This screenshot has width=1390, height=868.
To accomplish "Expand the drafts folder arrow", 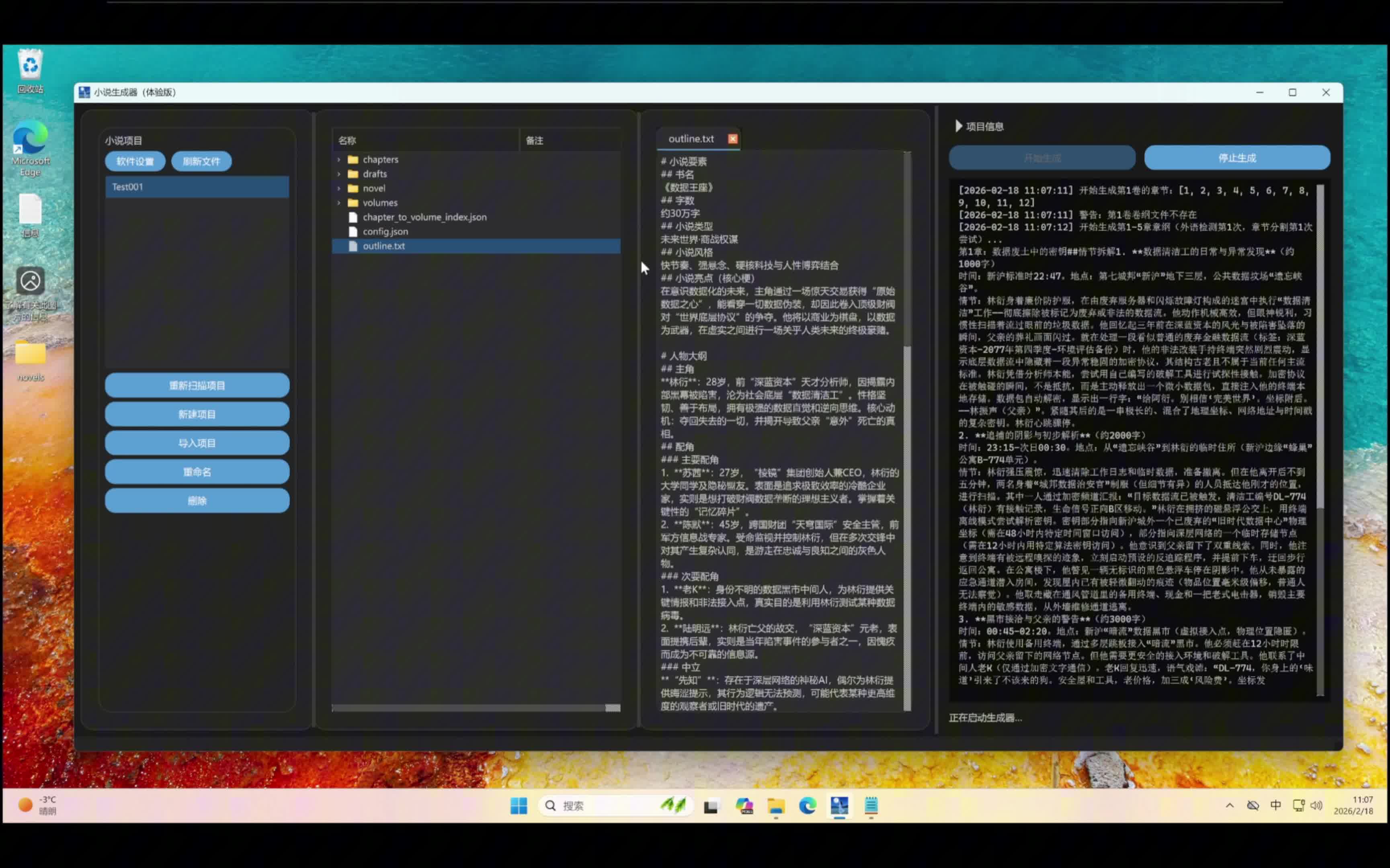I will tap(339, 174).
